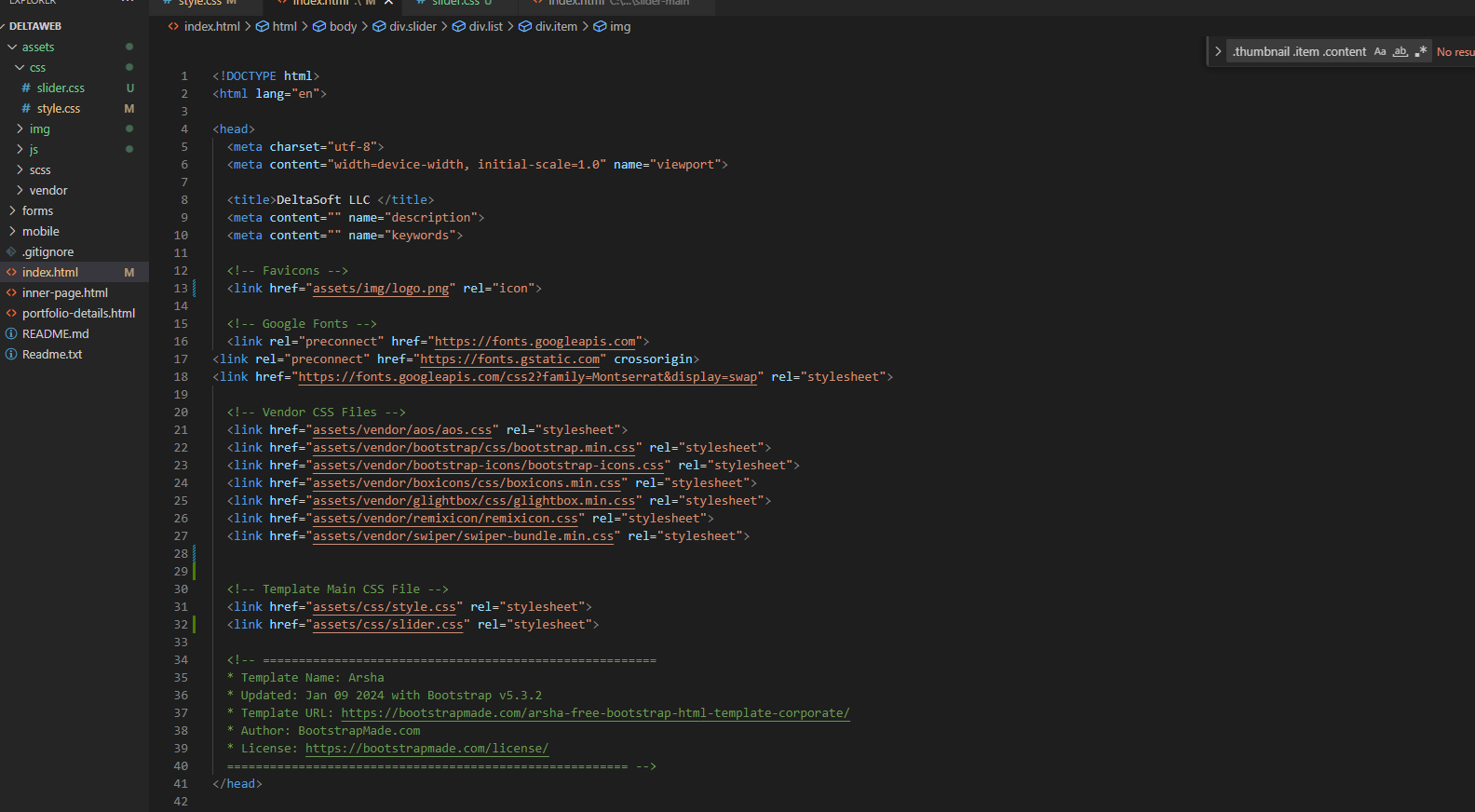Follow the assets/css/style.css link
Viewport: 1475px width, 812px height.
385,607
